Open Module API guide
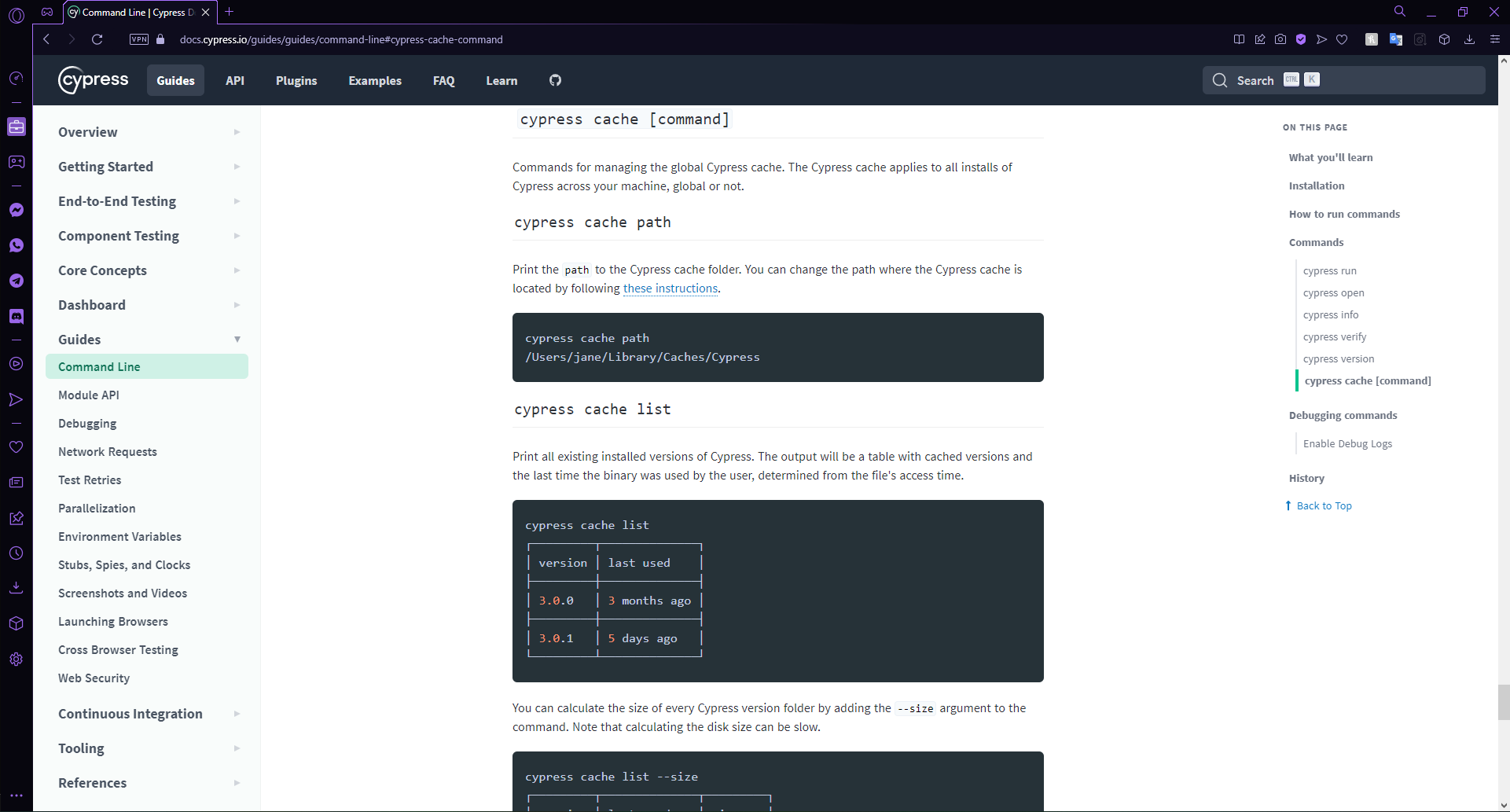 coord(89,395)
